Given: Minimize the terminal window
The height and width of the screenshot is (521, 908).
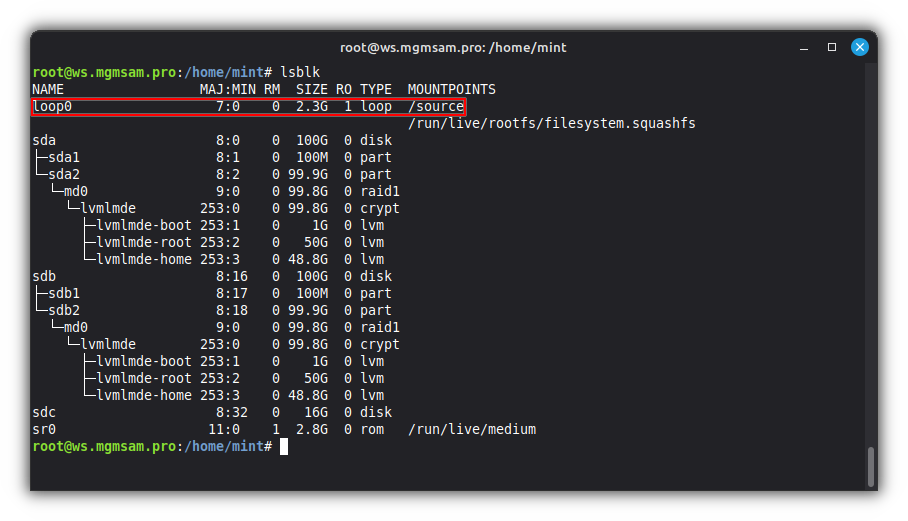Looking at the screenshot, I should coord(804,47).
